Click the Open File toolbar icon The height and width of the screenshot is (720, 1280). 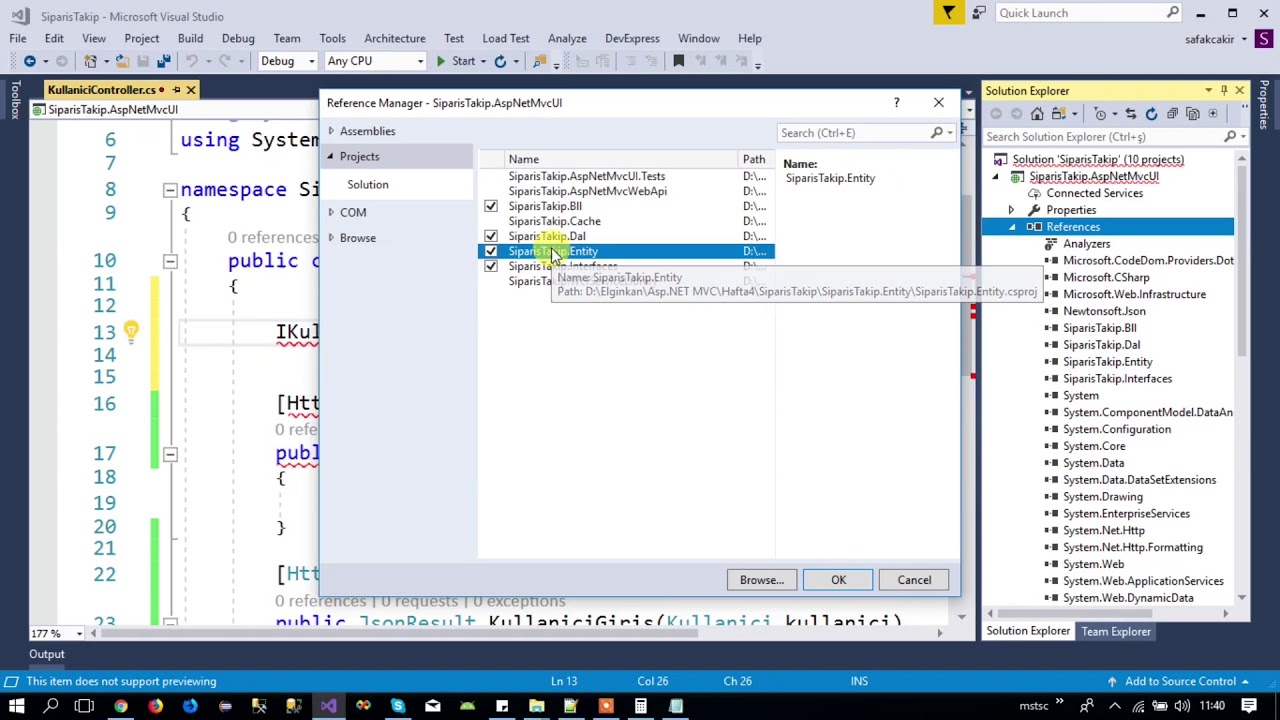click(122, 61)
